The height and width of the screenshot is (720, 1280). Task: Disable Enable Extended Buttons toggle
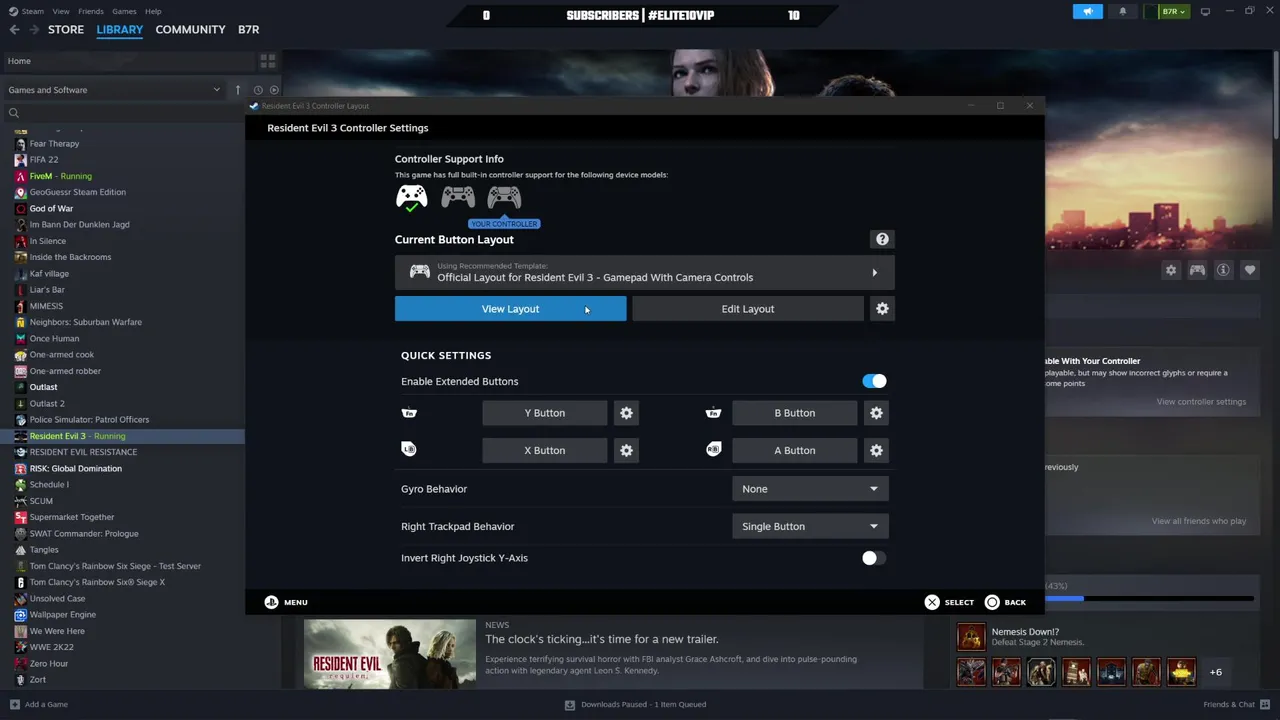click(x=874, y=381)
